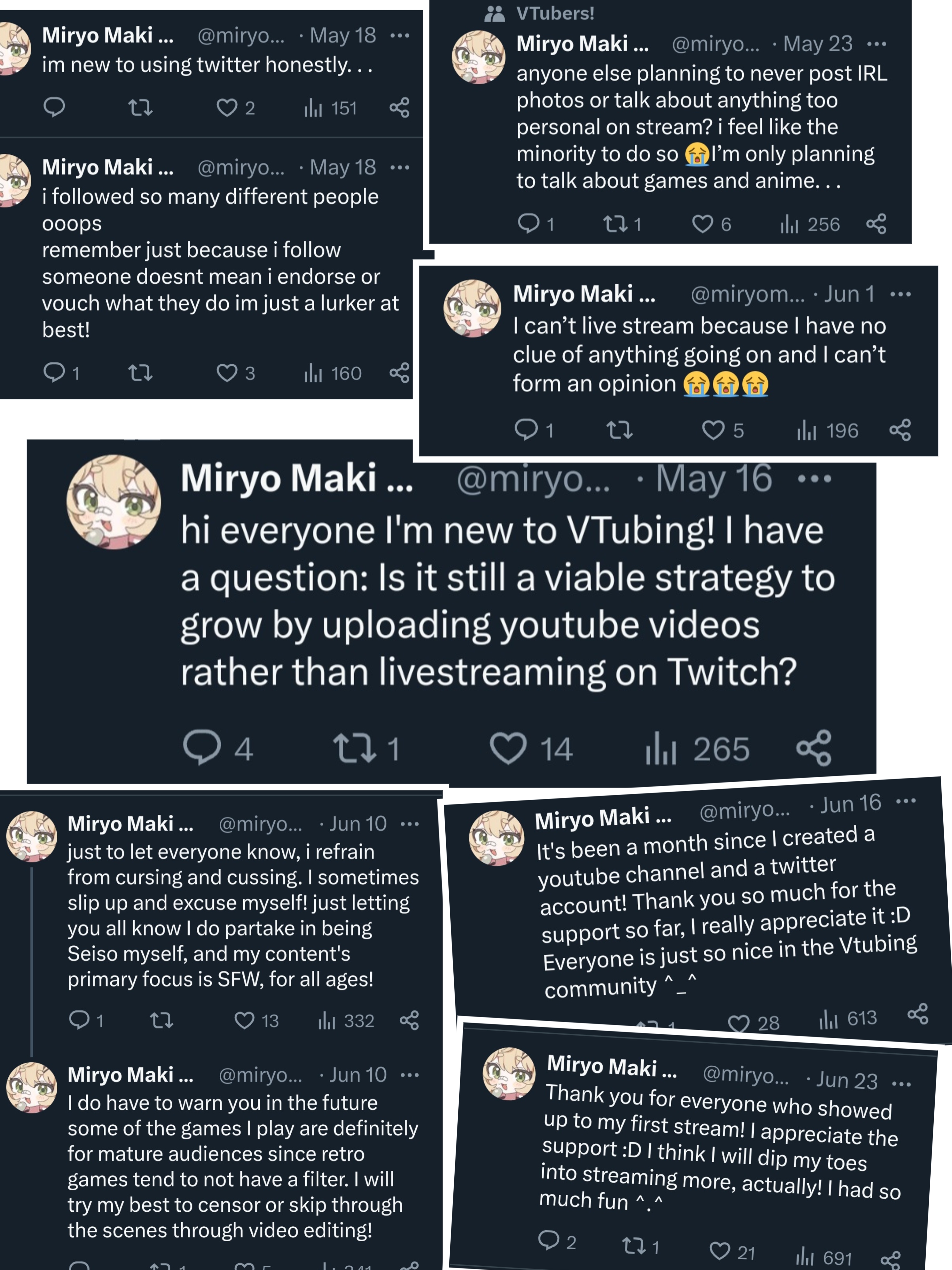952x1270 pixels.
Task: Reply to the "followed so many people" tweet
Action: [54, 372]
